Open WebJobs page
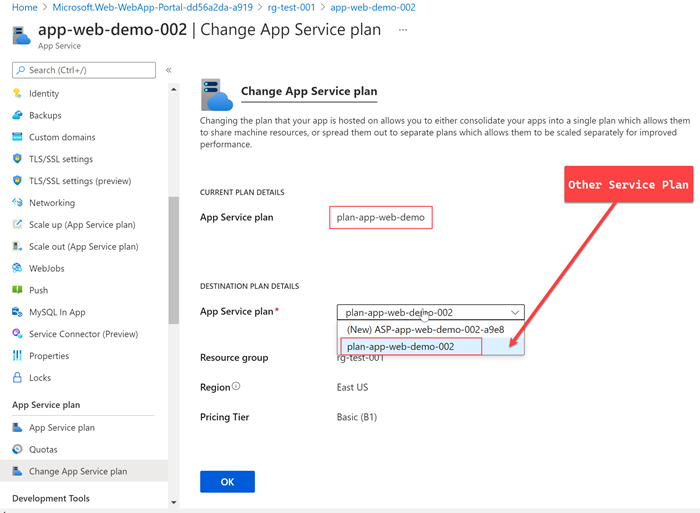Image resolution: width=700 pixels, height=513 pixels. [x=46, y=268]
